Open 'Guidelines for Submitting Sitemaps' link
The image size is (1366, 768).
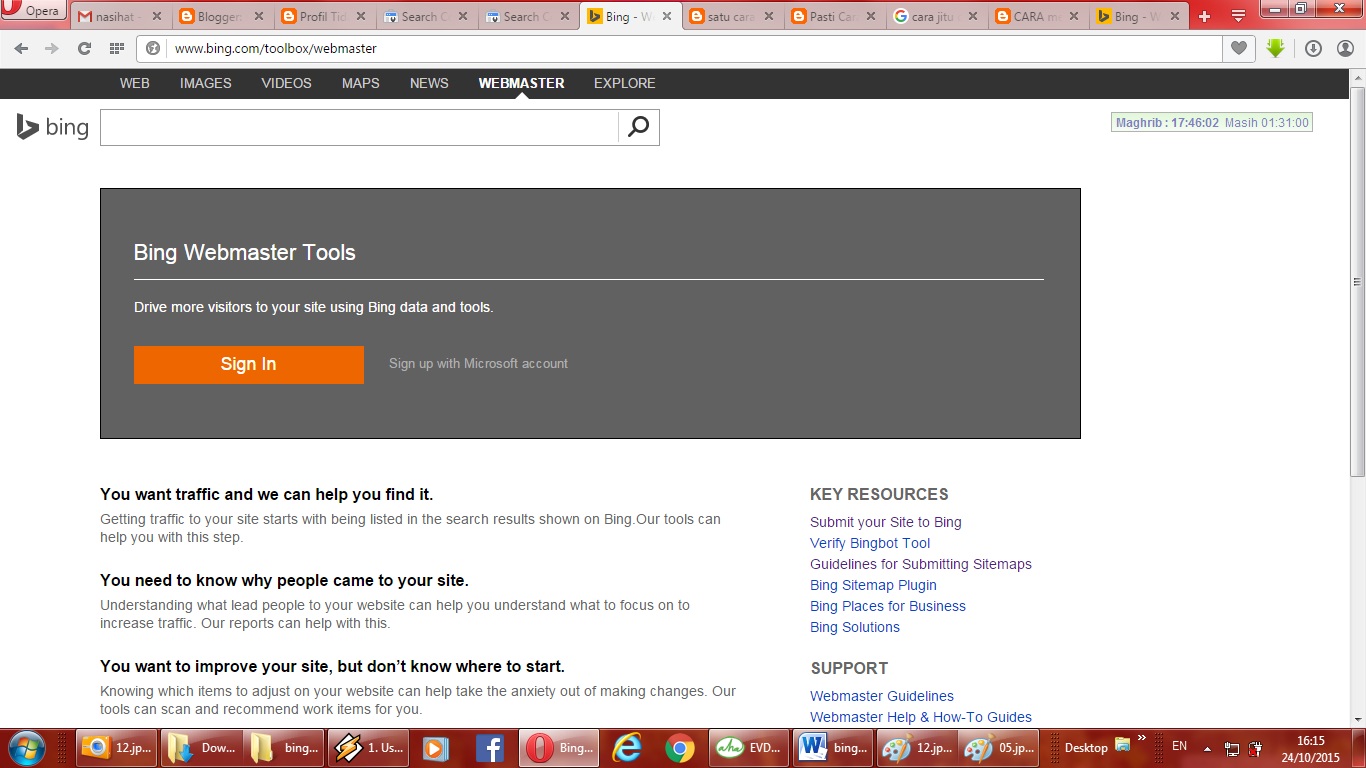921,564
